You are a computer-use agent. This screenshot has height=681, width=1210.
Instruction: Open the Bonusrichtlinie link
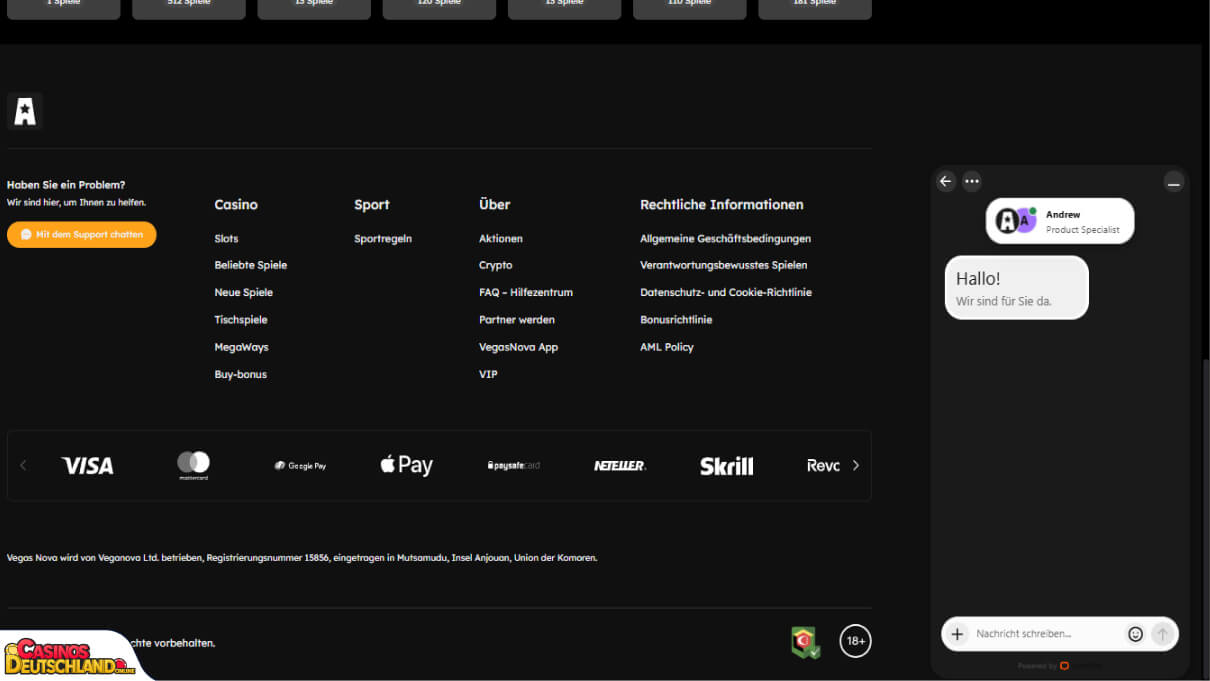click(x=676, y=320)
